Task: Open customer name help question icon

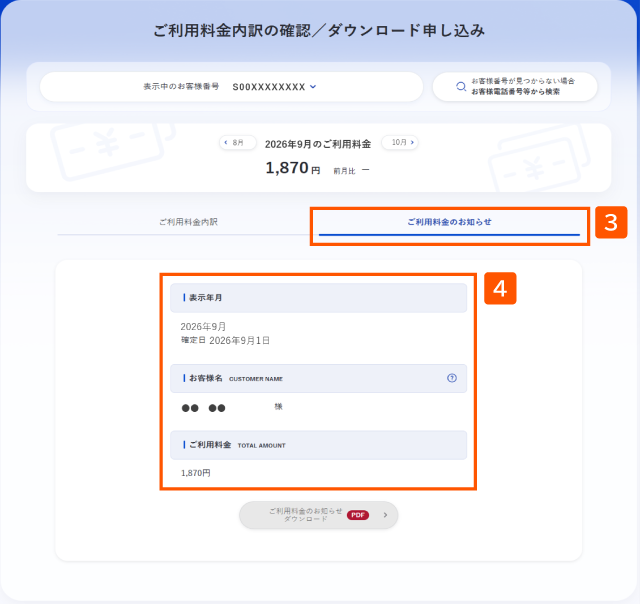Action: pyautogui.click(x=451, y=378)
